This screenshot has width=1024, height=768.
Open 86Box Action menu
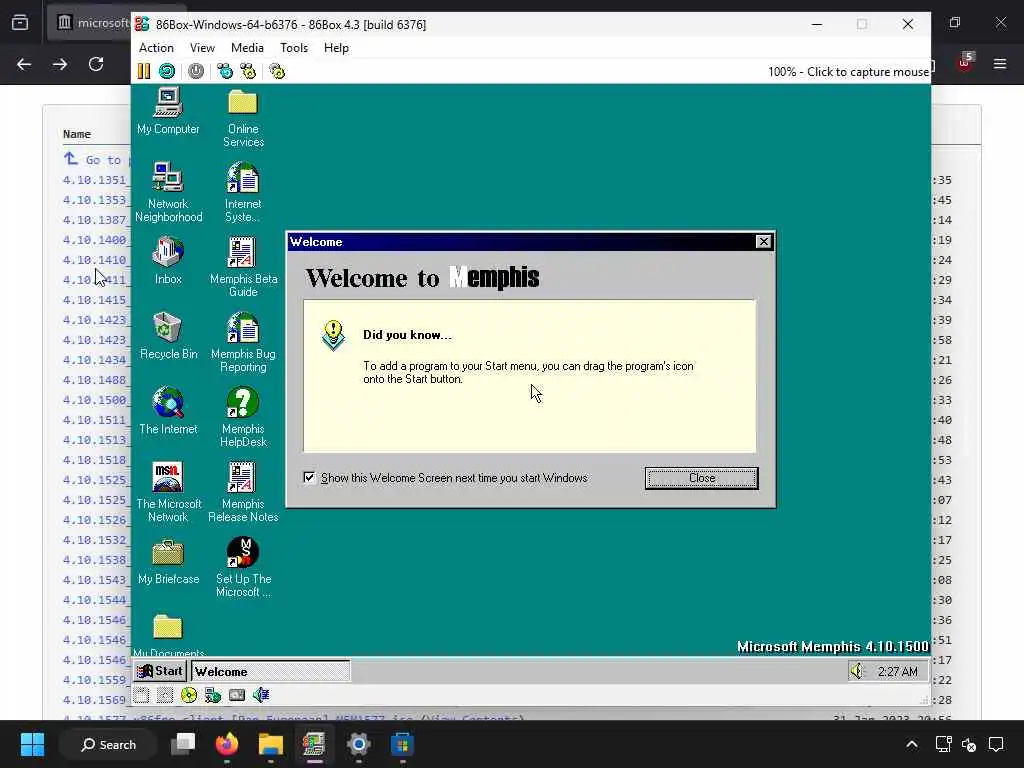click(156, 48)
